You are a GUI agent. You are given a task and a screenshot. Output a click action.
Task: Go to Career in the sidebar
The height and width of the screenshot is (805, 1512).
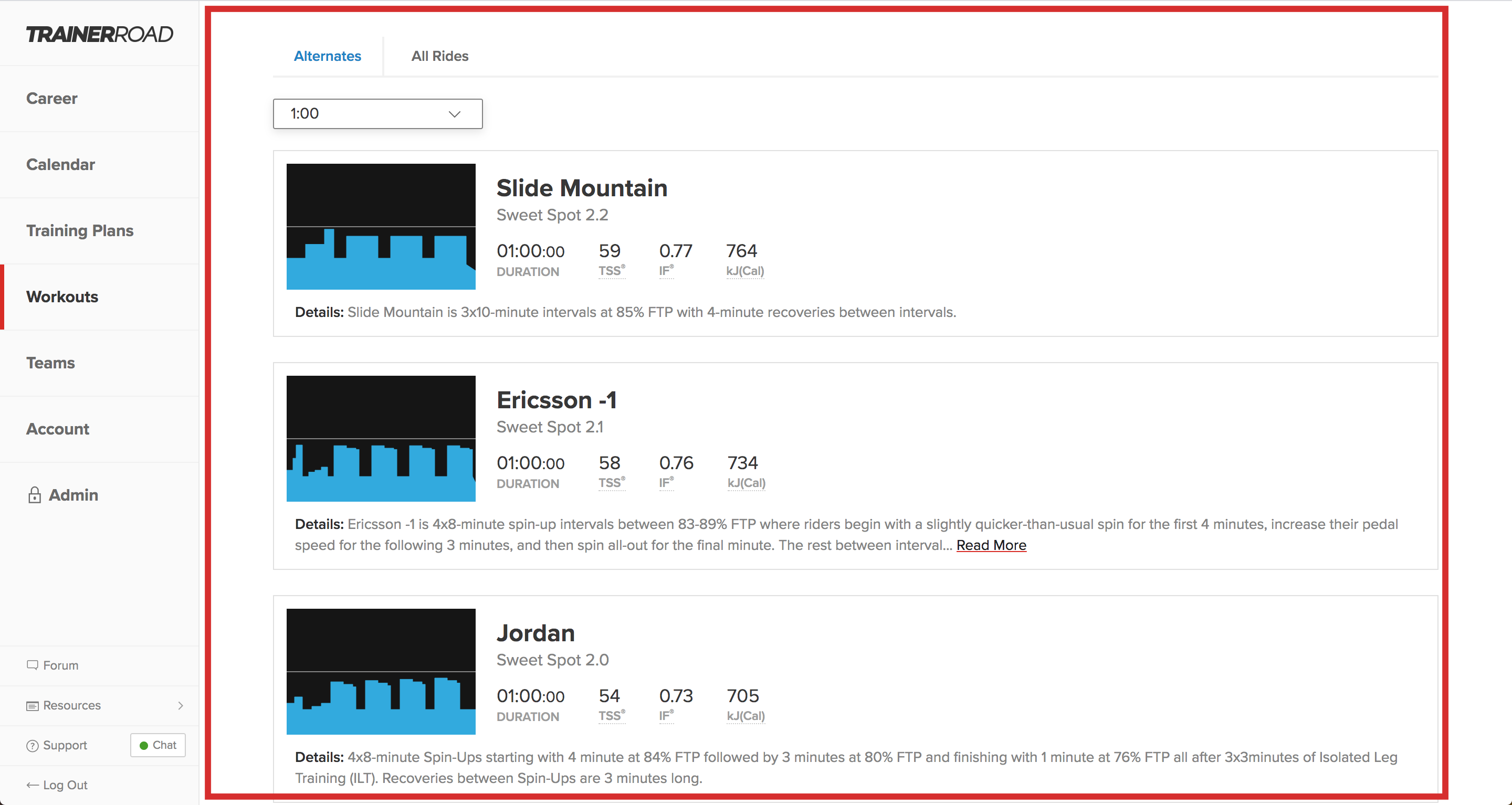51,98
